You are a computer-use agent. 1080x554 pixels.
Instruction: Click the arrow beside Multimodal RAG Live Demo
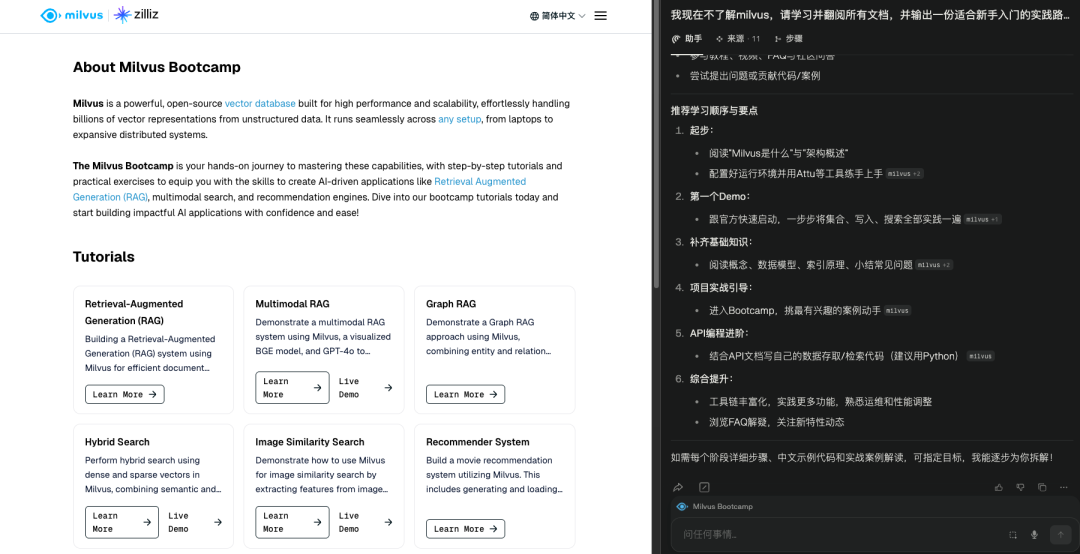(388, 388)
